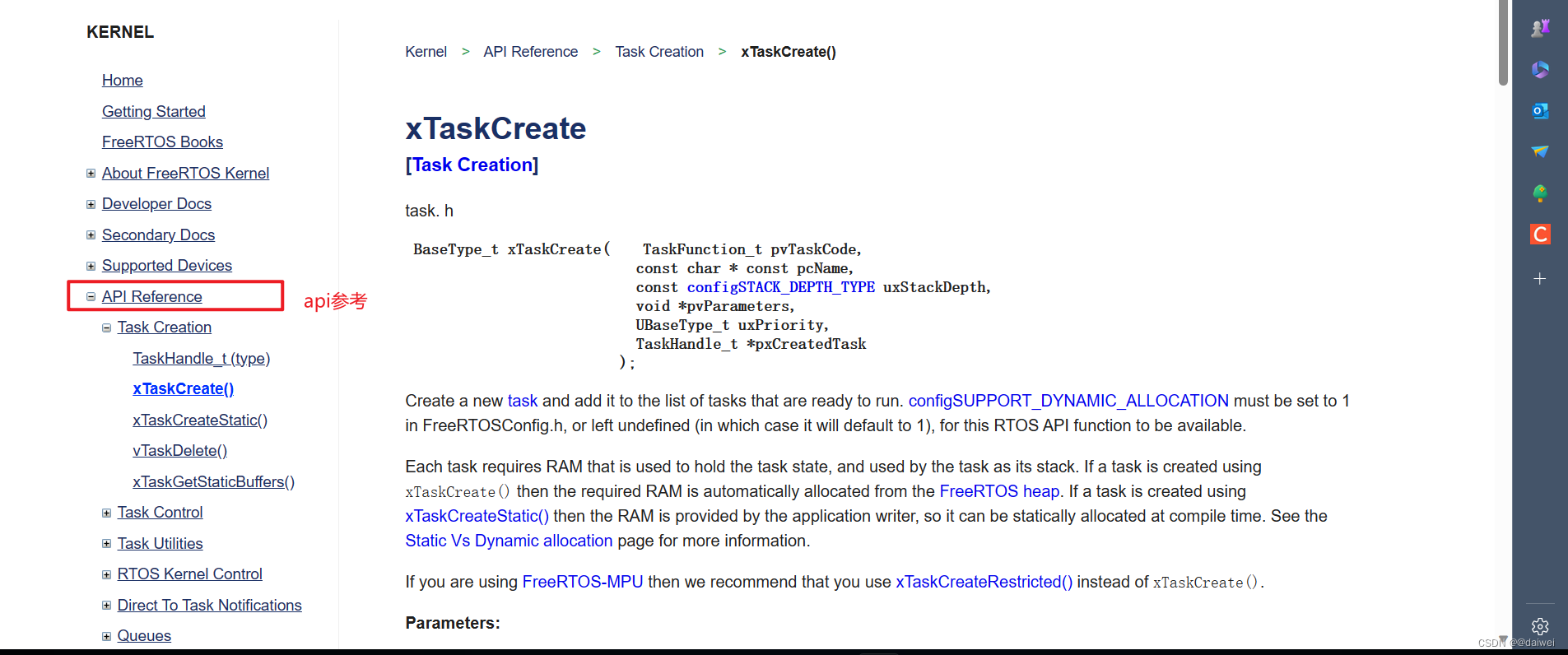This screenshot has height=655, width=1568.
Task: Open vTaskDelete() entry
Action: [x=180, y=451]
